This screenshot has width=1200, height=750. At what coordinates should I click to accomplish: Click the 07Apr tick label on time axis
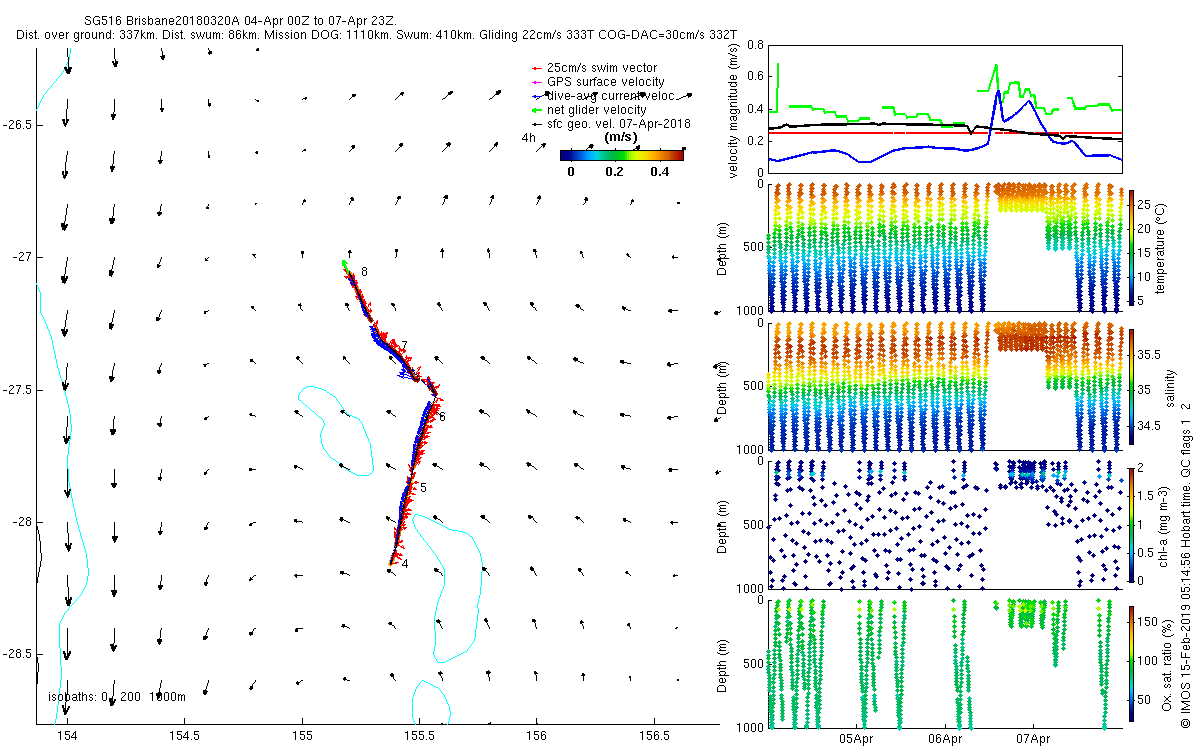click(1033, 739)
